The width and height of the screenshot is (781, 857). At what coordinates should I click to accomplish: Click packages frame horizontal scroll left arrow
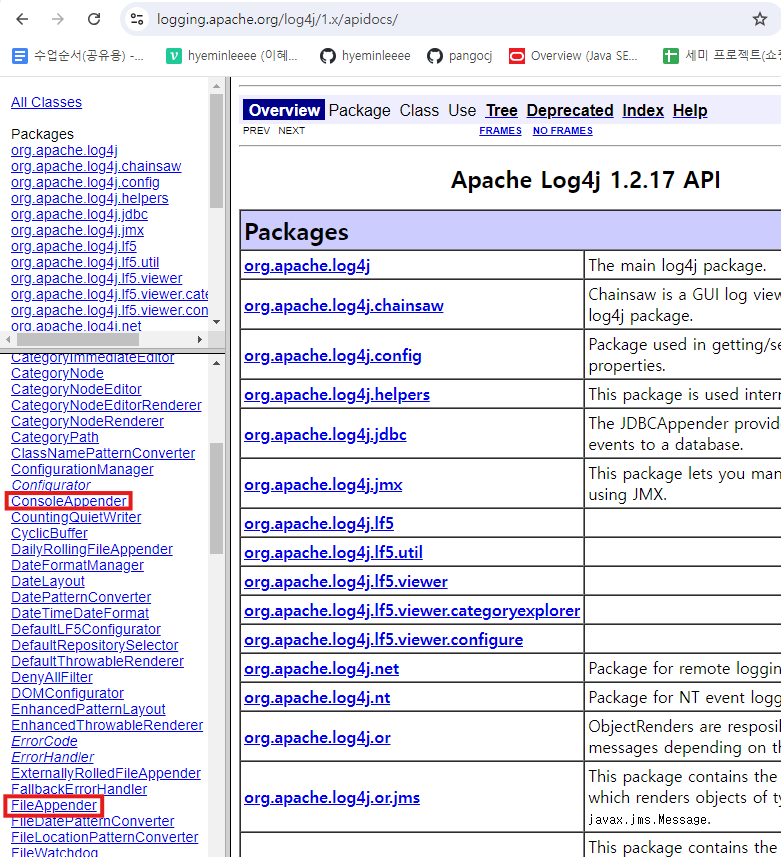point(8,339)
